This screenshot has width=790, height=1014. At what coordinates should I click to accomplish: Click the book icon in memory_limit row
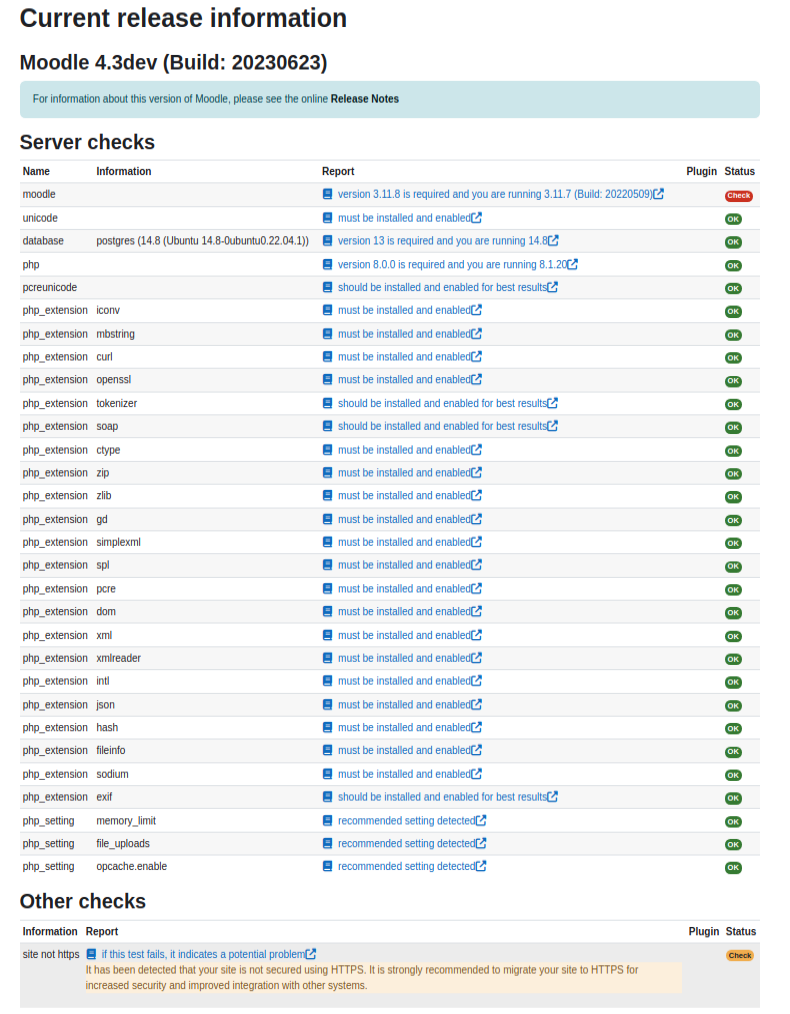click(x=328, y=821)
